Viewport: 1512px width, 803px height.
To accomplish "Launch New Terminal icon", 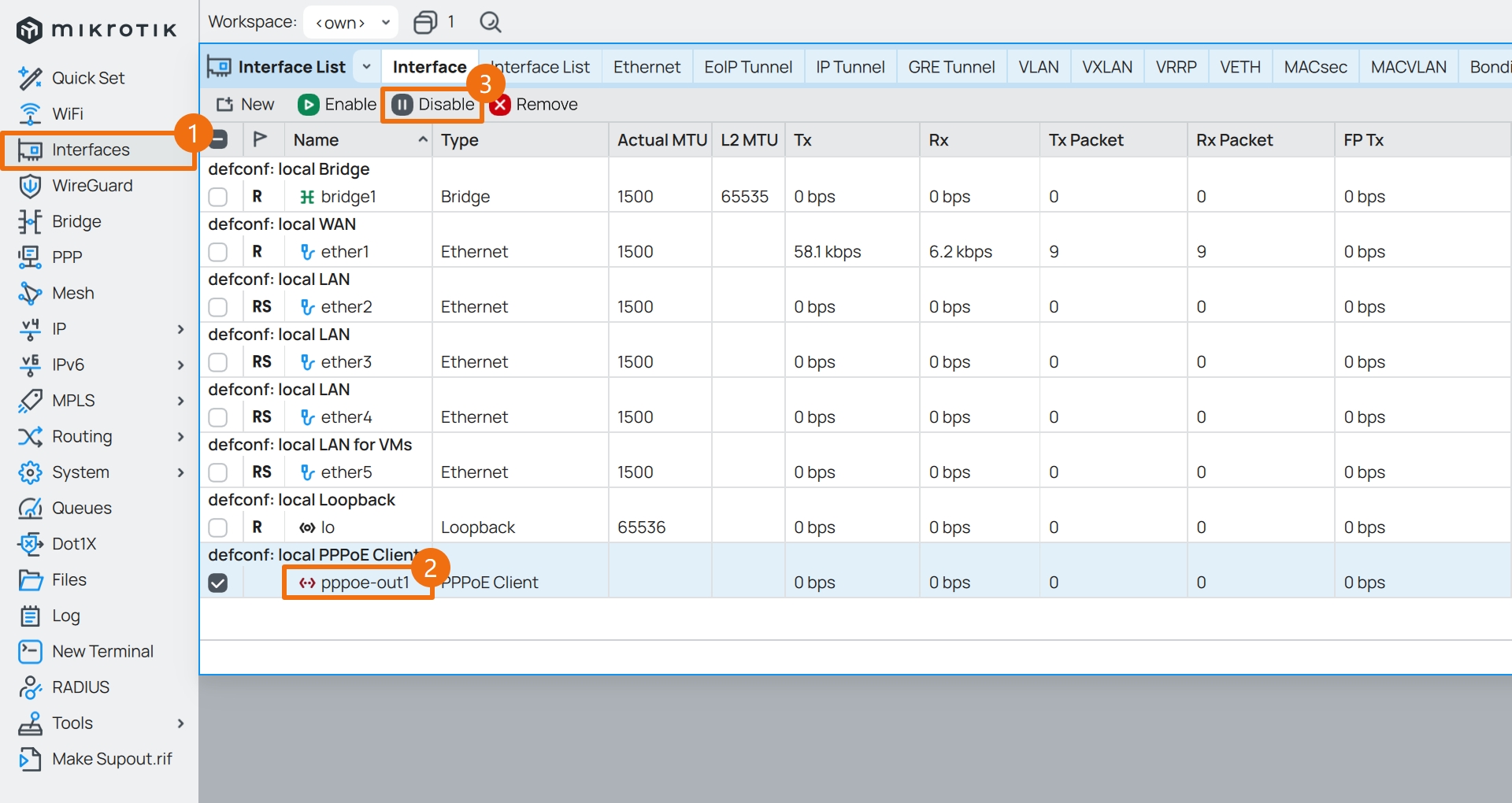I will [x=30, y=652].
